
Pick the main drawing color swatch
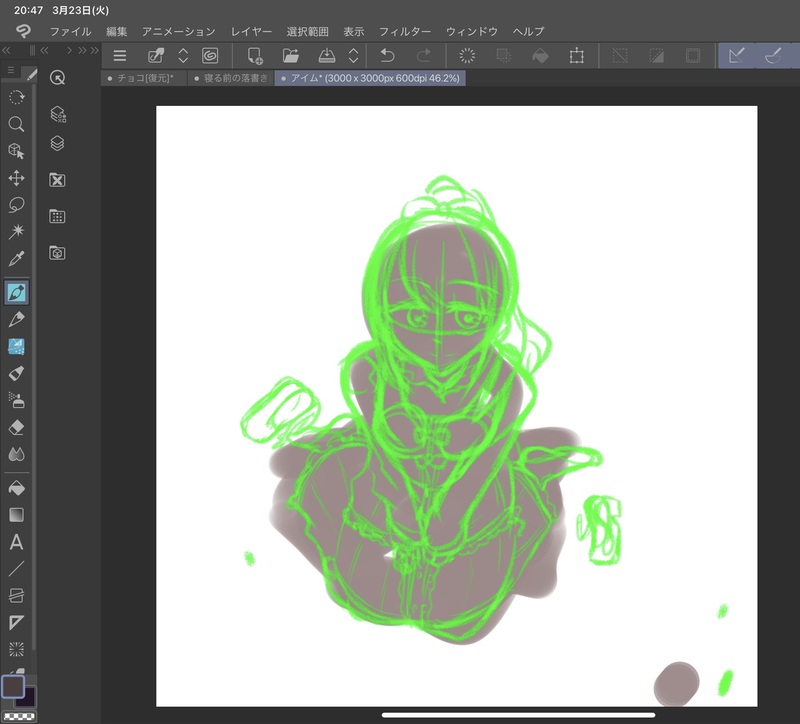13,686
